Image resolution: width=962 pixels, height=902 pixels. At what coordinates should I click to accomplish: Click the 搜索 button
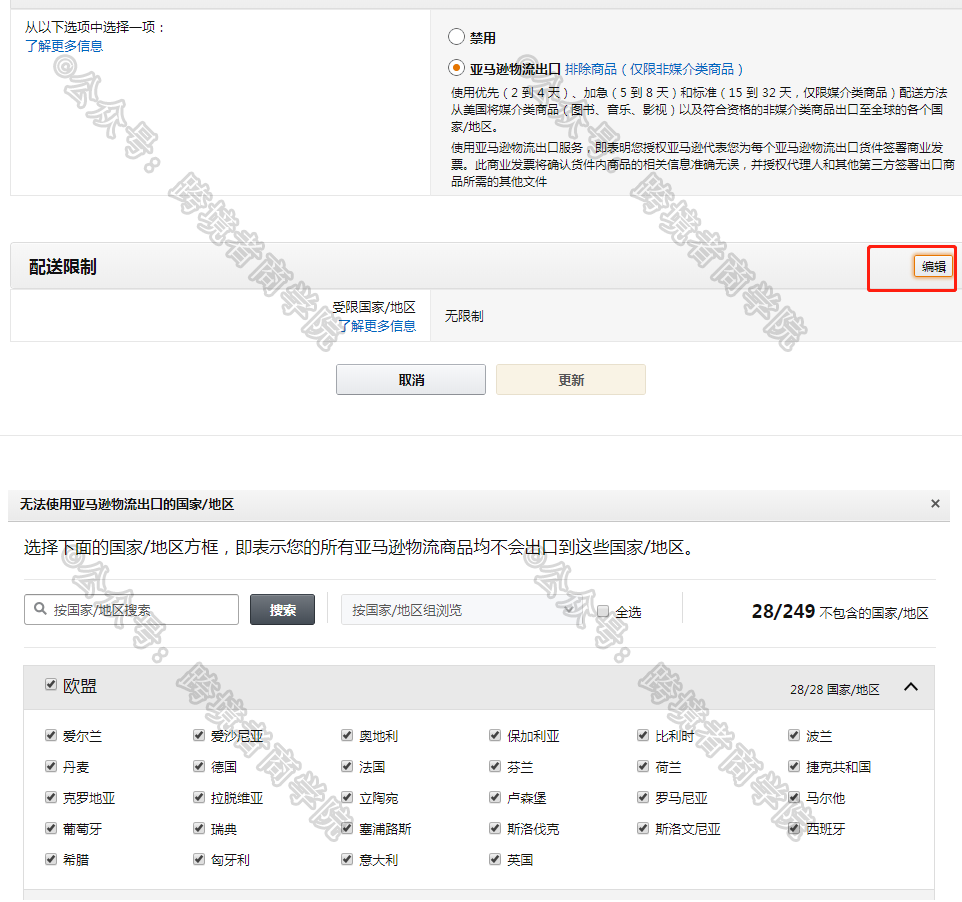pos(282,609)
